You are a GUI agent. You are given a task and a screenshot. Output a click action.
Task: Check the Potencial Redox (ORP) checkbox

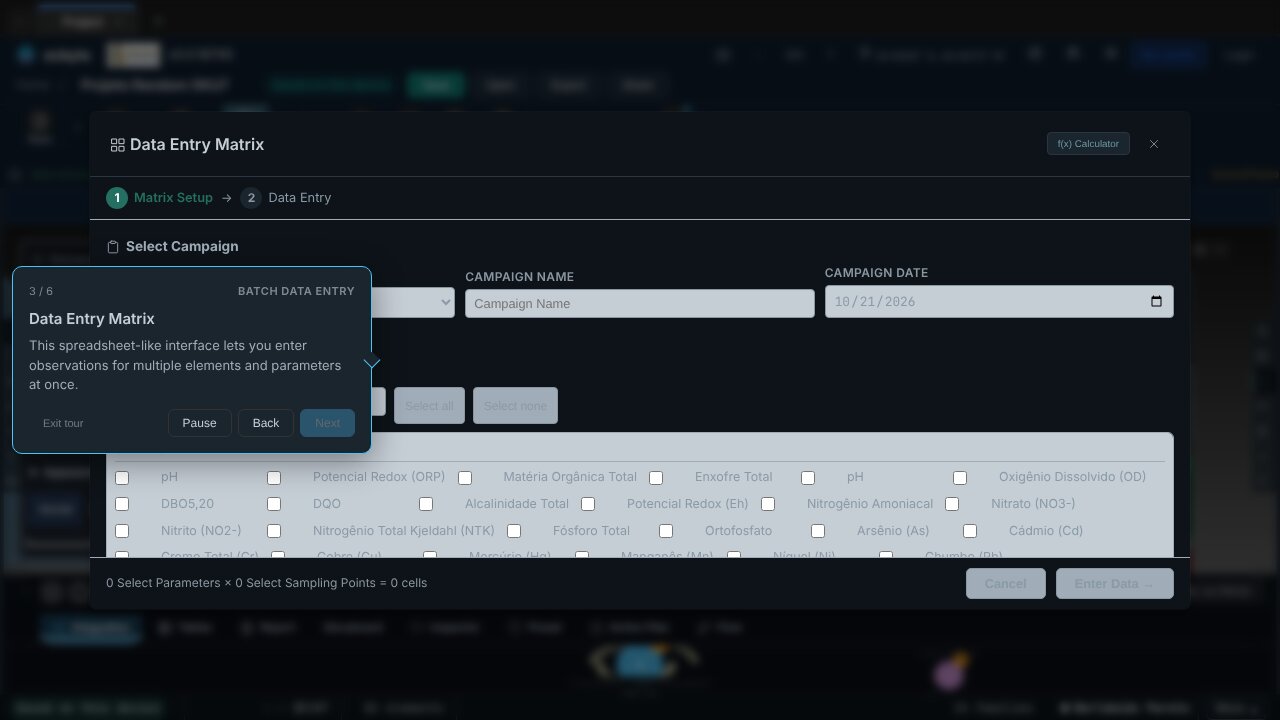pos(274,478)
